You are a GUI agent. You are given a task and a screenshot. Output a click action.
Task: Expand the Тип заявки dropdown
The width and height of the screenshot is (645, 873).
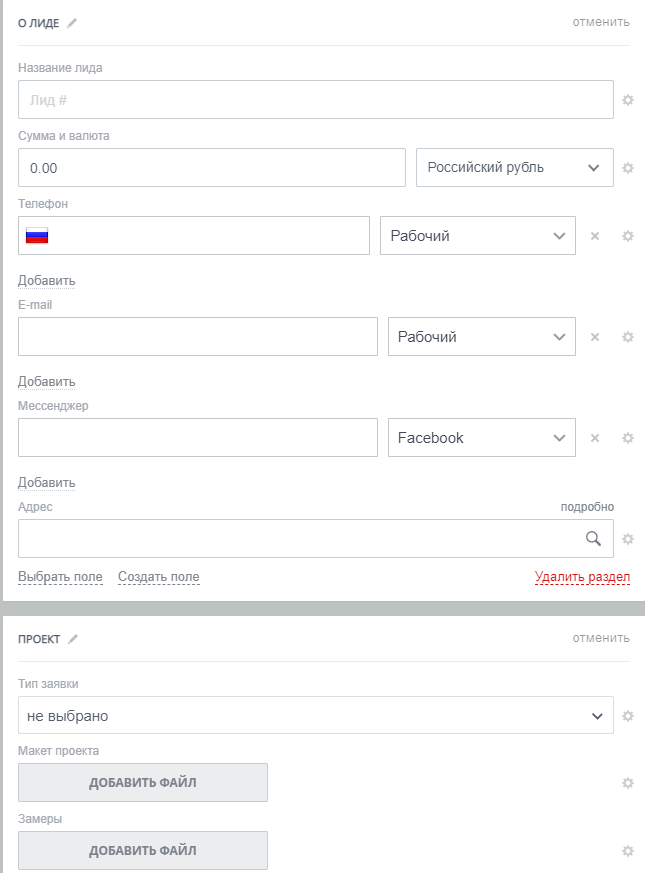point(316,716)
